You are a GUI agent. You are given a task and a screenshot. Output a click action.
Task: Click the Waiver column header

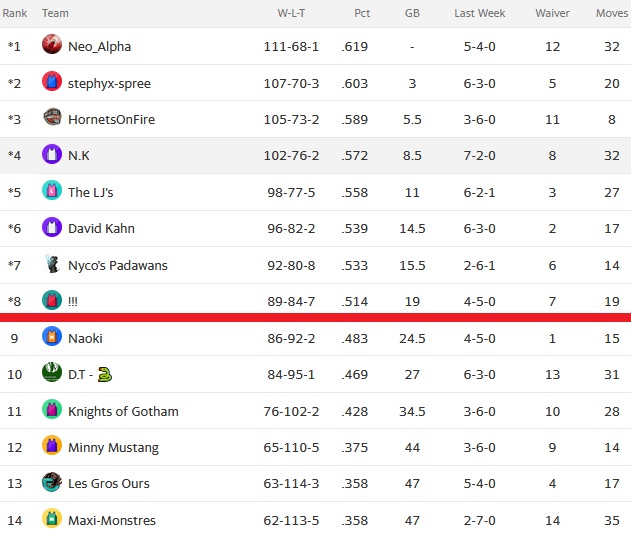[552, 13]
